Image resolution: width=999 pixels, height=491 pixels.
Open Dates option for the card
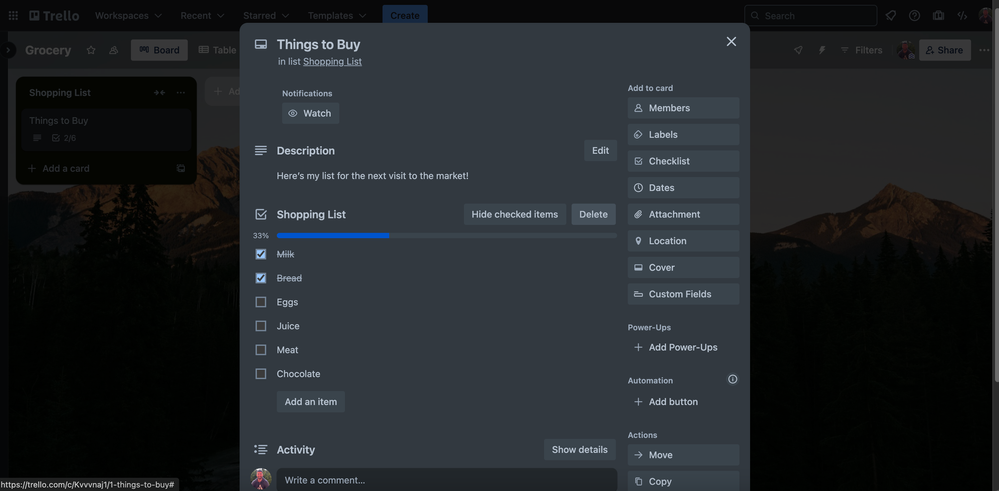click(683, 188)
